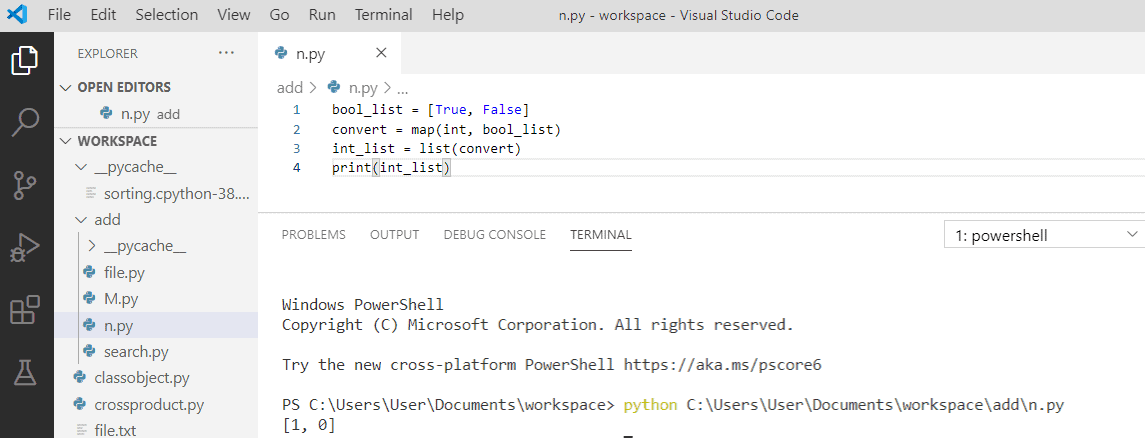Click line number 4 in the gutter
Viewport: 1145px width, 438px height.
[x=296, y=168]
